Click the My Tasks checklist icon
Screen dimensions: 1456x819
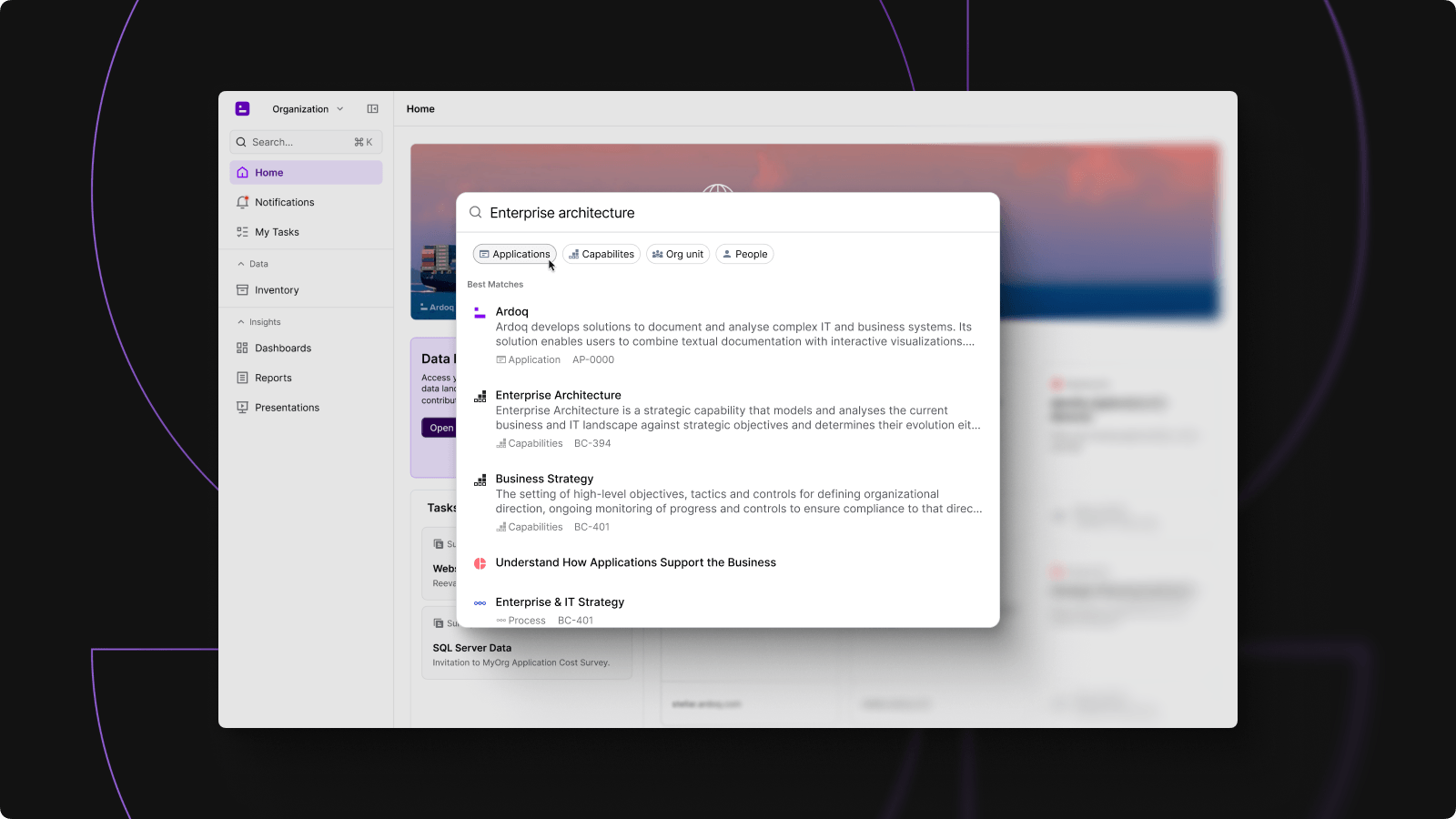242,232
